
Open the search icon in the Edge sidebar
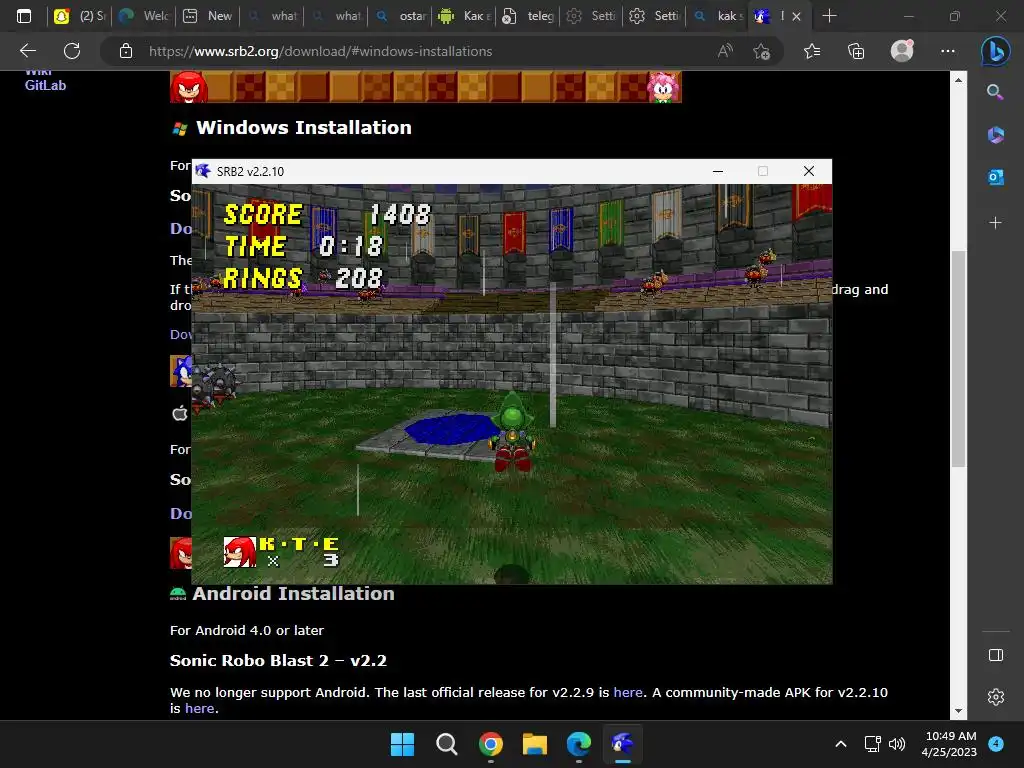click(995, 92)
